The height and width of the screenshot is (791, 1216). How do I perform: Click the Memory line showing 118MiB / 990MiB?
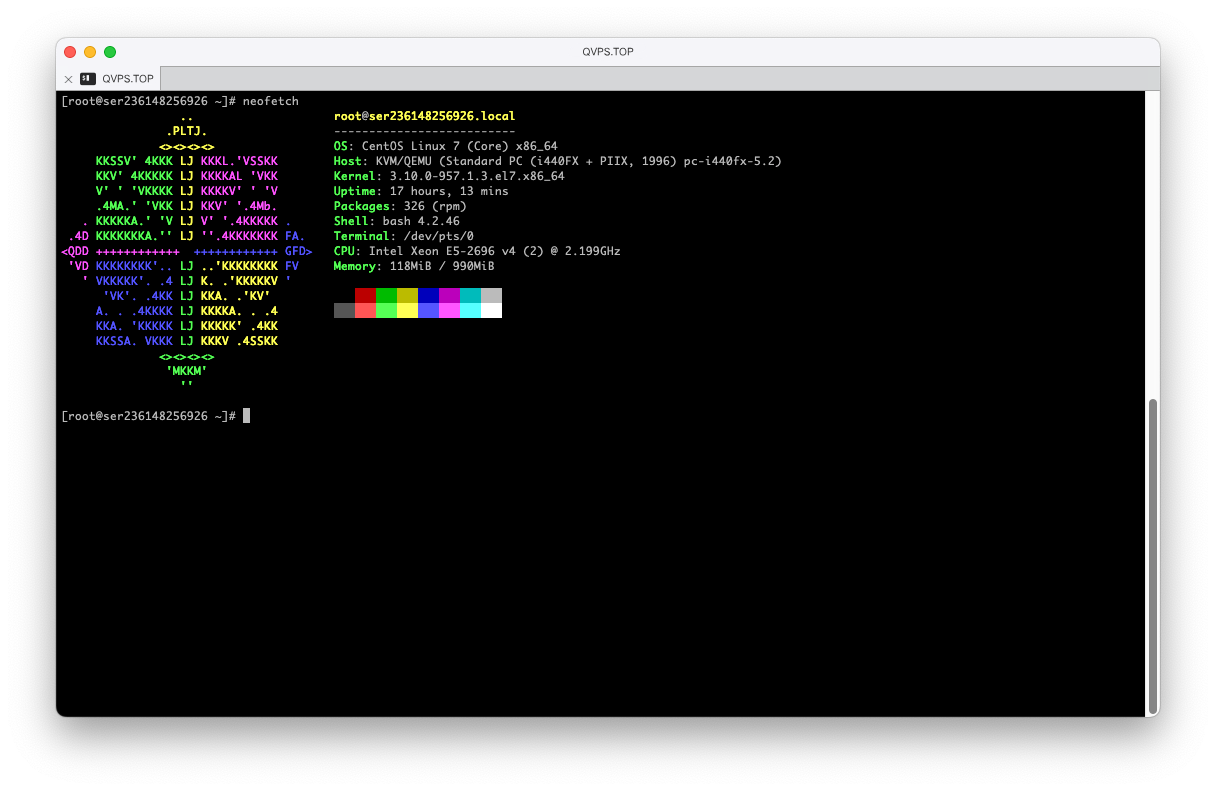[414, 266]
